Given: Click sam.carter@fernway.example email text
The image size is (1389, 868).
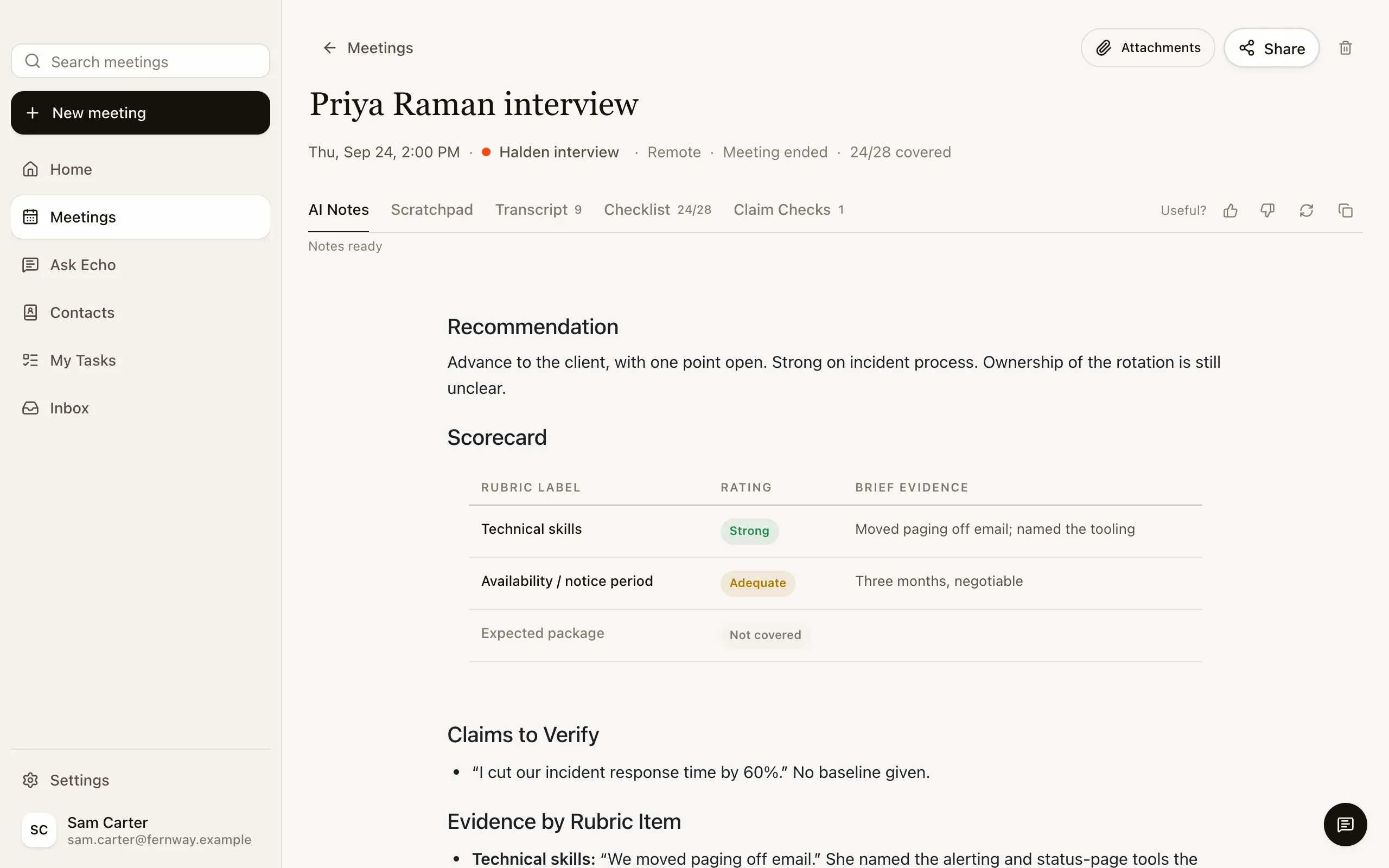Looking at the screenshot, I should pos(159,840).
